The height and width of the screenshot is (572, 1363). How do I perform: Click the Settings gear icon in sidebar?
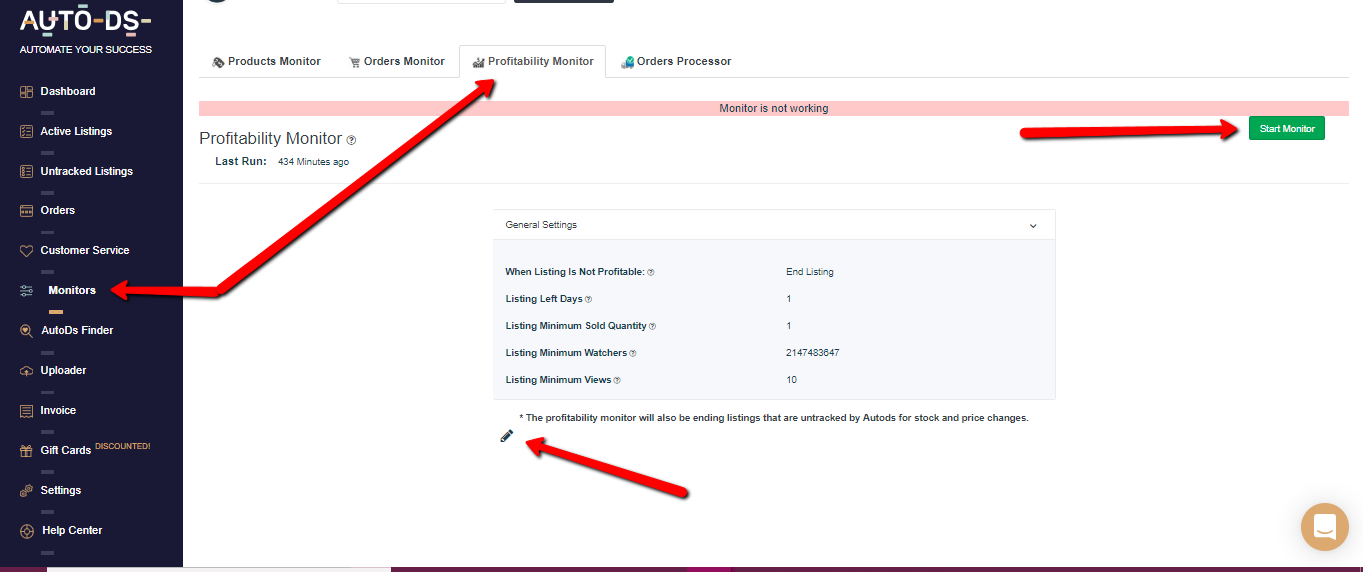coord(27,491)
